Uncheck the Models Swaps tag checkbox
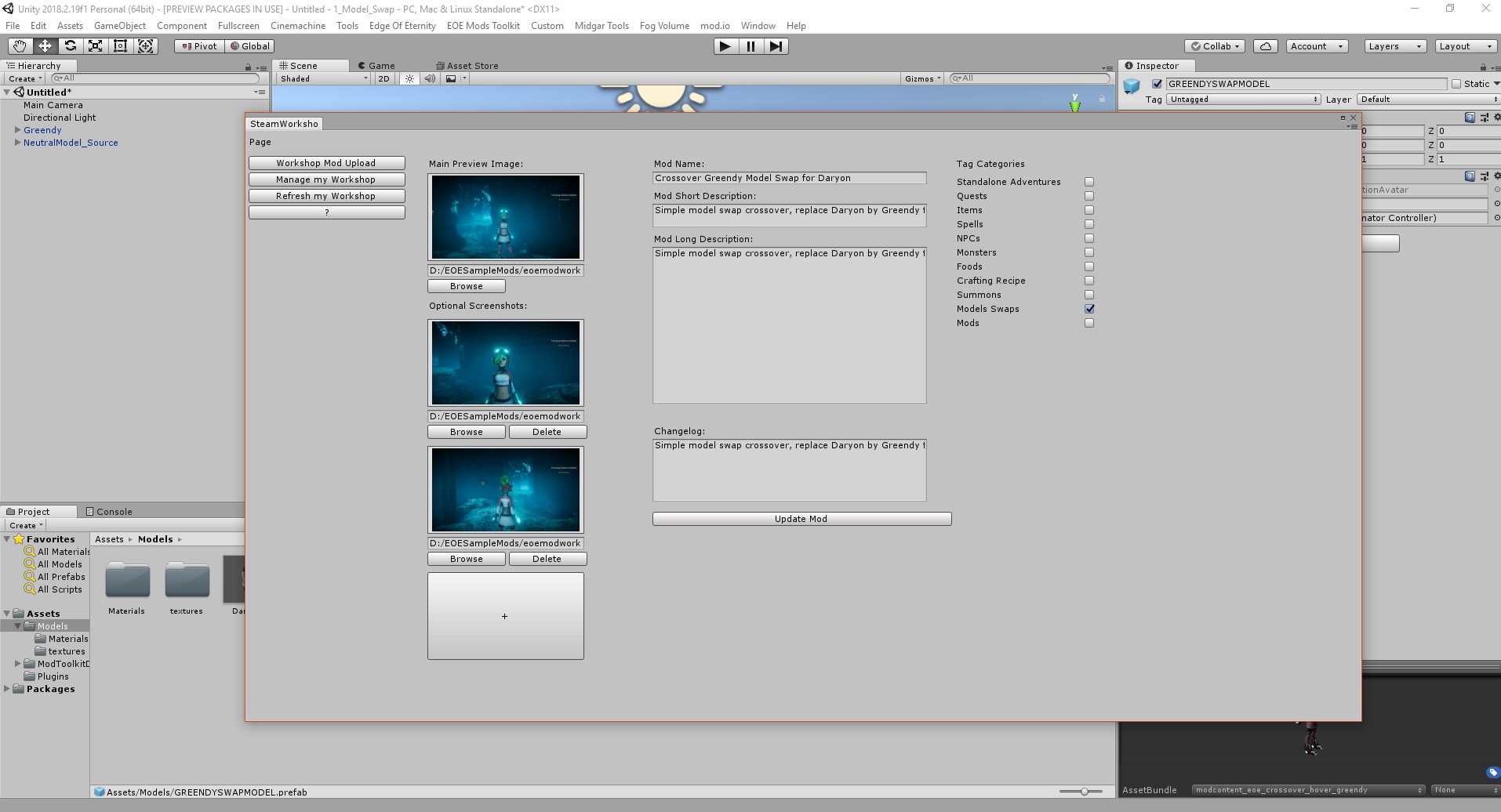This screenshot has height=812, width=1501. click(1089, 309)
